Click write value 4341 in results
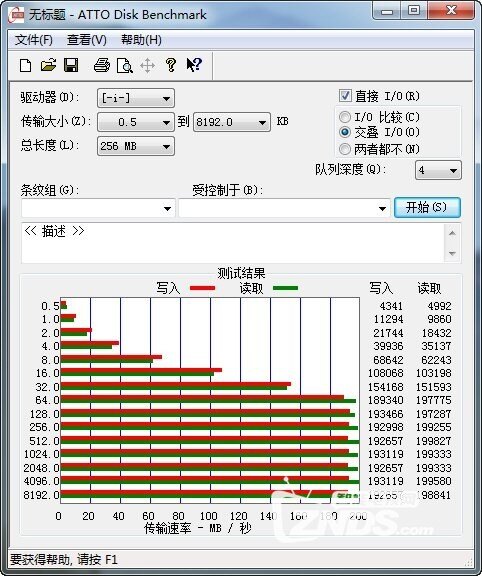 click(x=391, y=306)
